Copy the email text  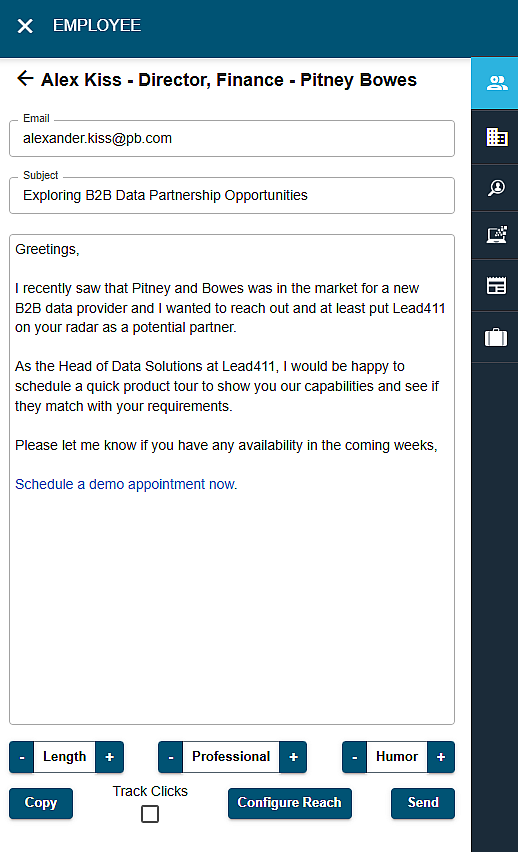click(41, 803)
